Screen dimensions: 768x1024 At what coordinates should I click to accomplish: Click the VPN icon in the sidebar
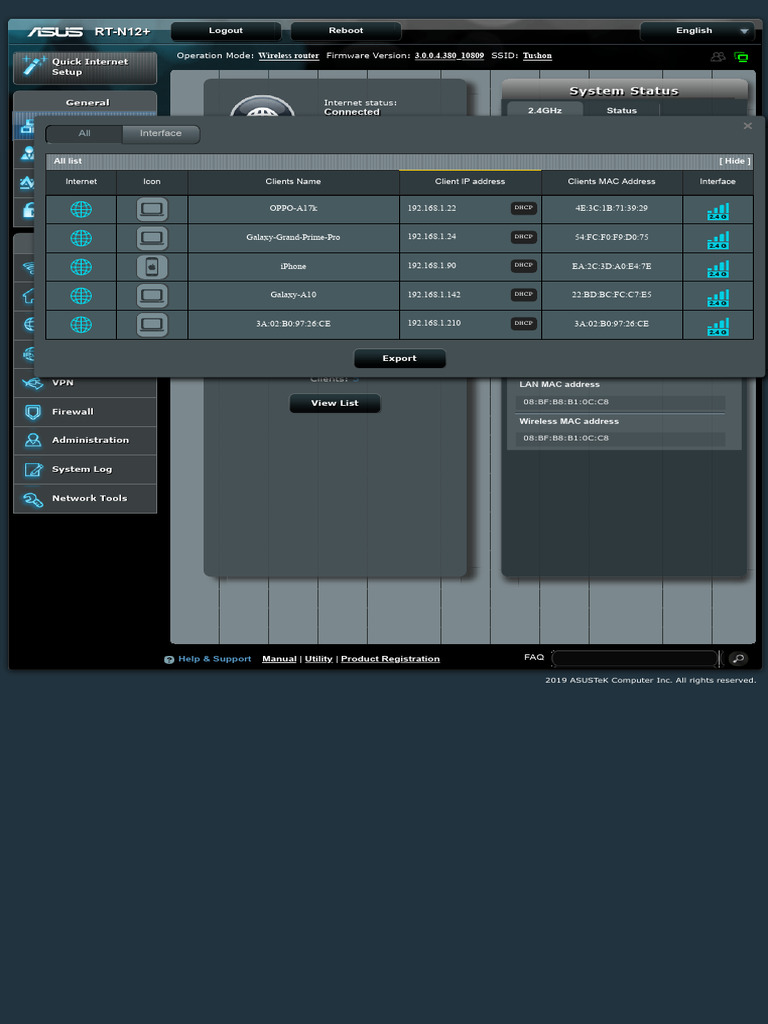point(33,383)
